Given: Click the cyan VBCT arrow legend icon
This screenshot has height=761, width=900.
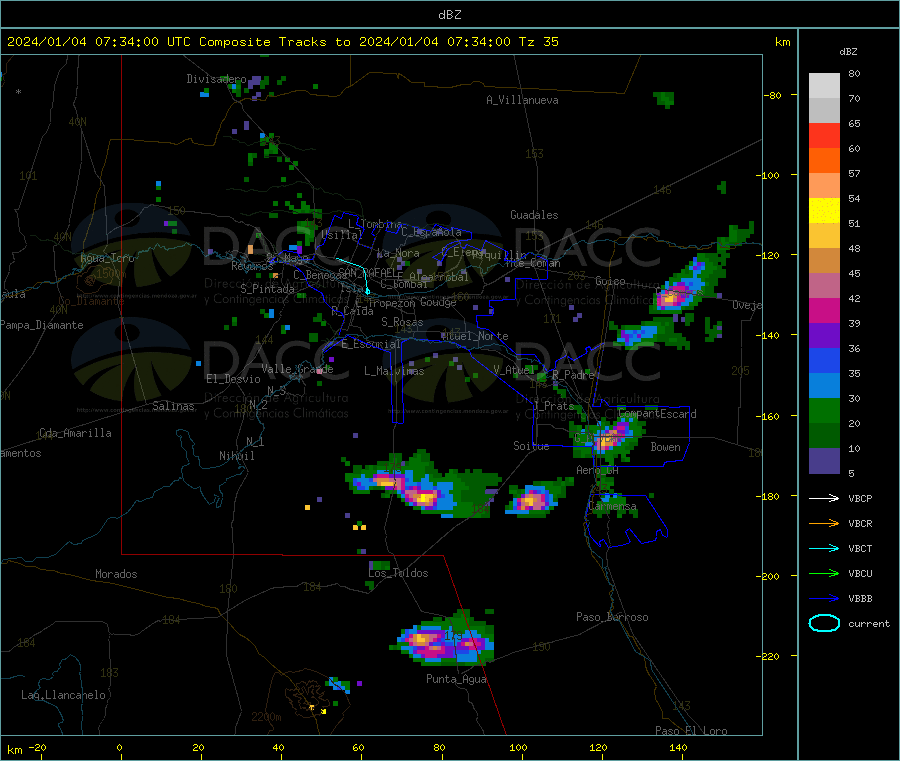Looking at the screenshot, I should click(824, 548).
